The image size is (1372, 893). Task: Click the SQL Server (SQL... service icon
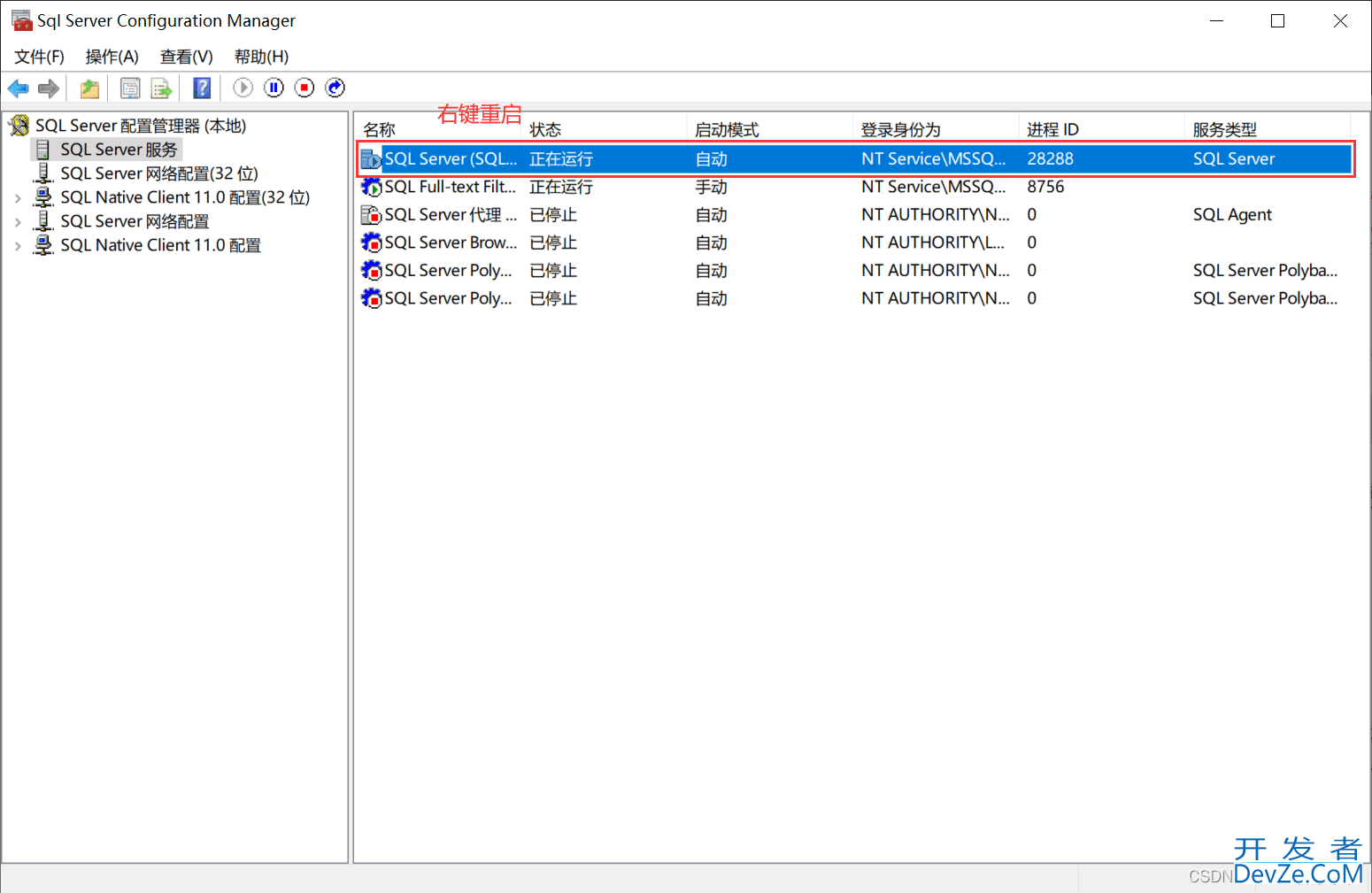tap(371, 159)
